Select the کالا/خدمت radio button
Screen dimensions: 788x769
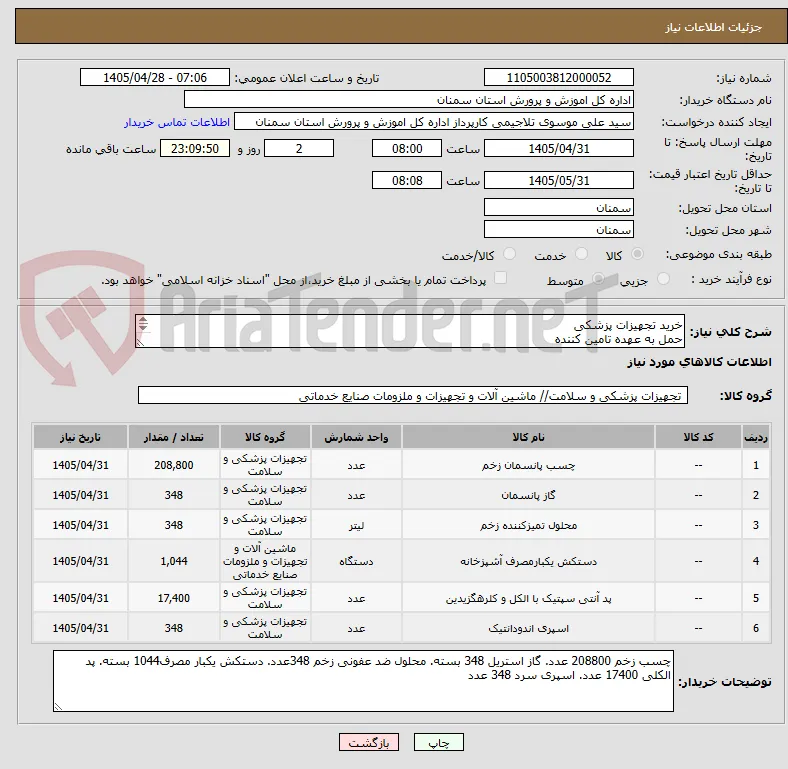point(509,254)
